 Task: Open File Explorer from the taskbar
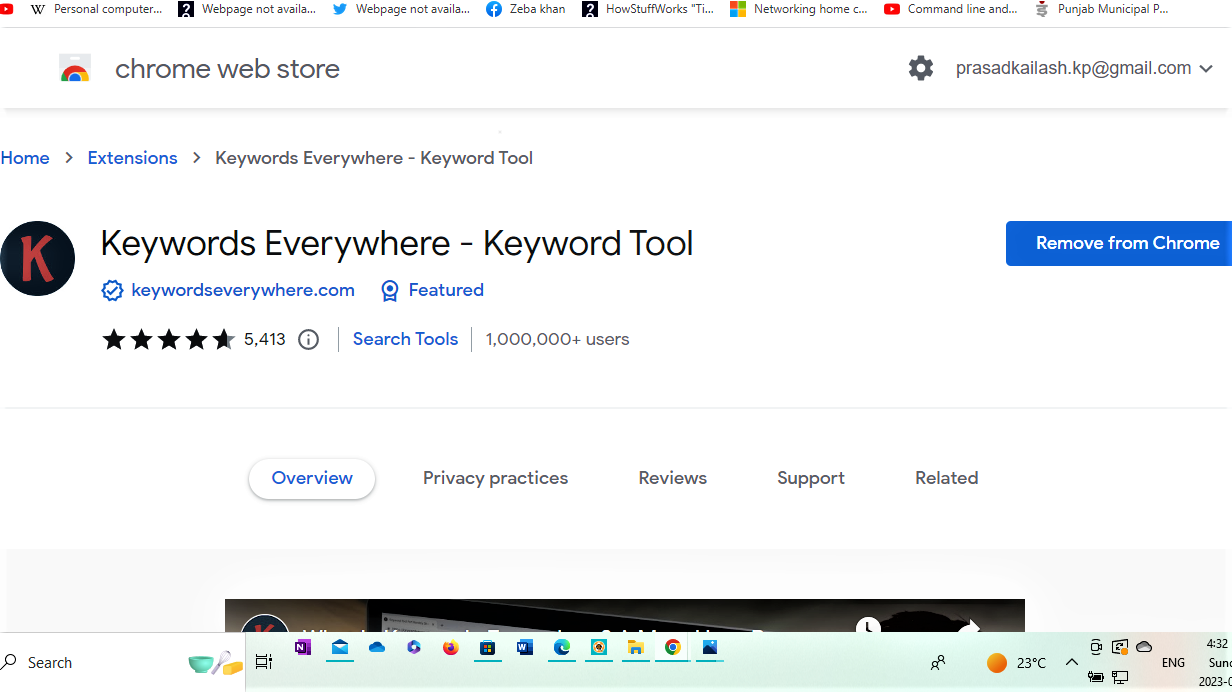[x=636, y=648]
